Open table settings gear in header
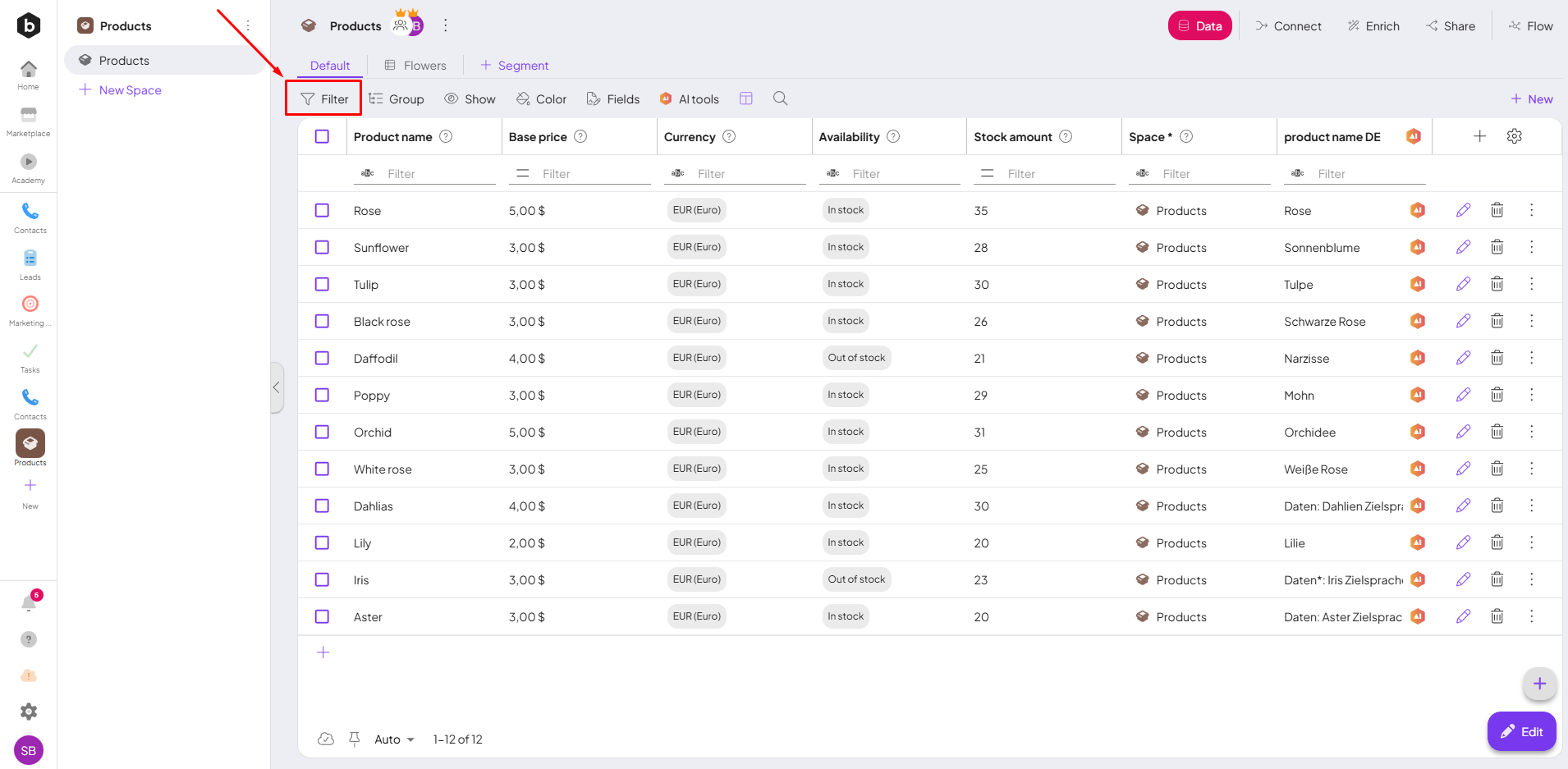 1514,136
